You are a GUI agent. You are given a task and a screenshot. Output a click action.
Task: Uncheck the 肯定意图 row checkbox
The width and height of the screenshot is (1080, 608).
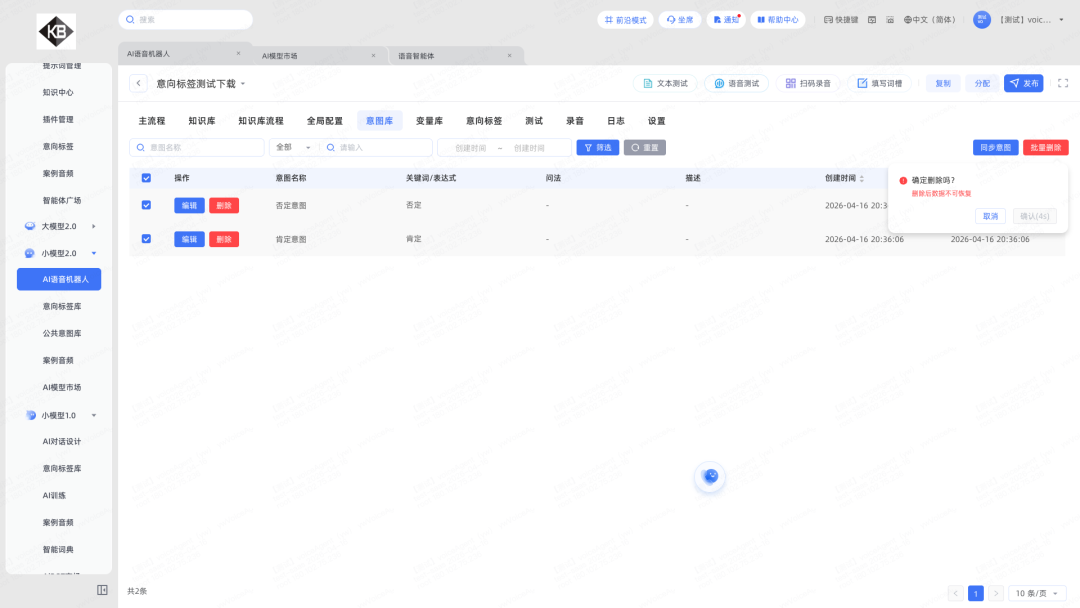[x=147, y=239]
